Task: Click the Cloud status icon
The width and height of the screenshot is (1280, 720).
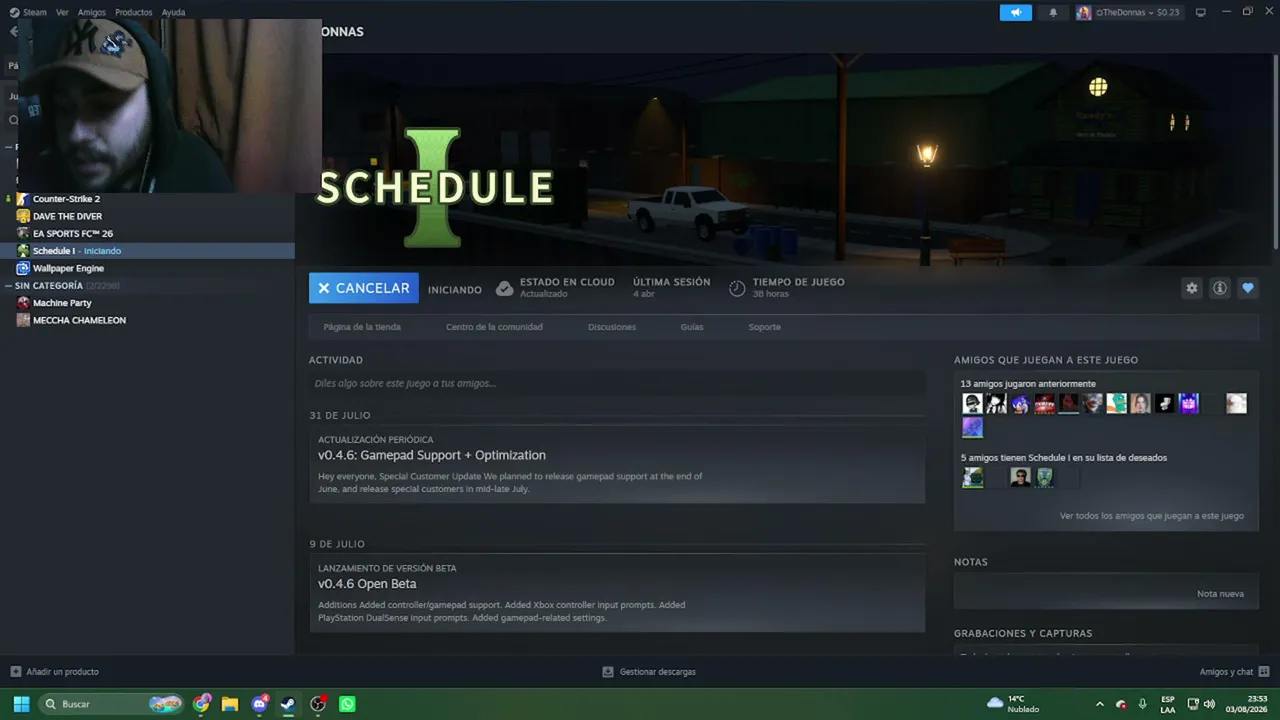Action: coord(505,288)
